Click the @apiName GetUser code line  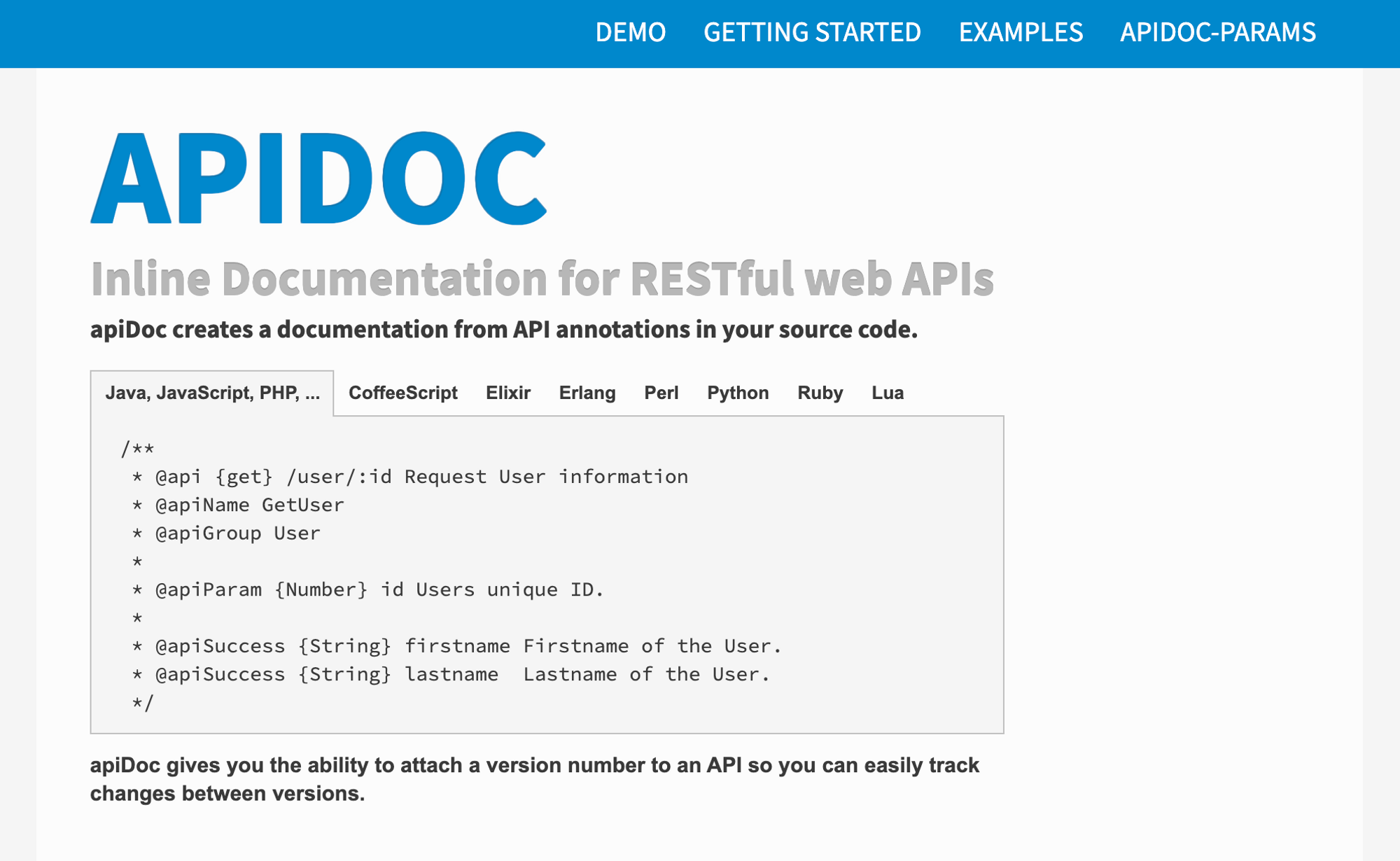tap(249, 505)
